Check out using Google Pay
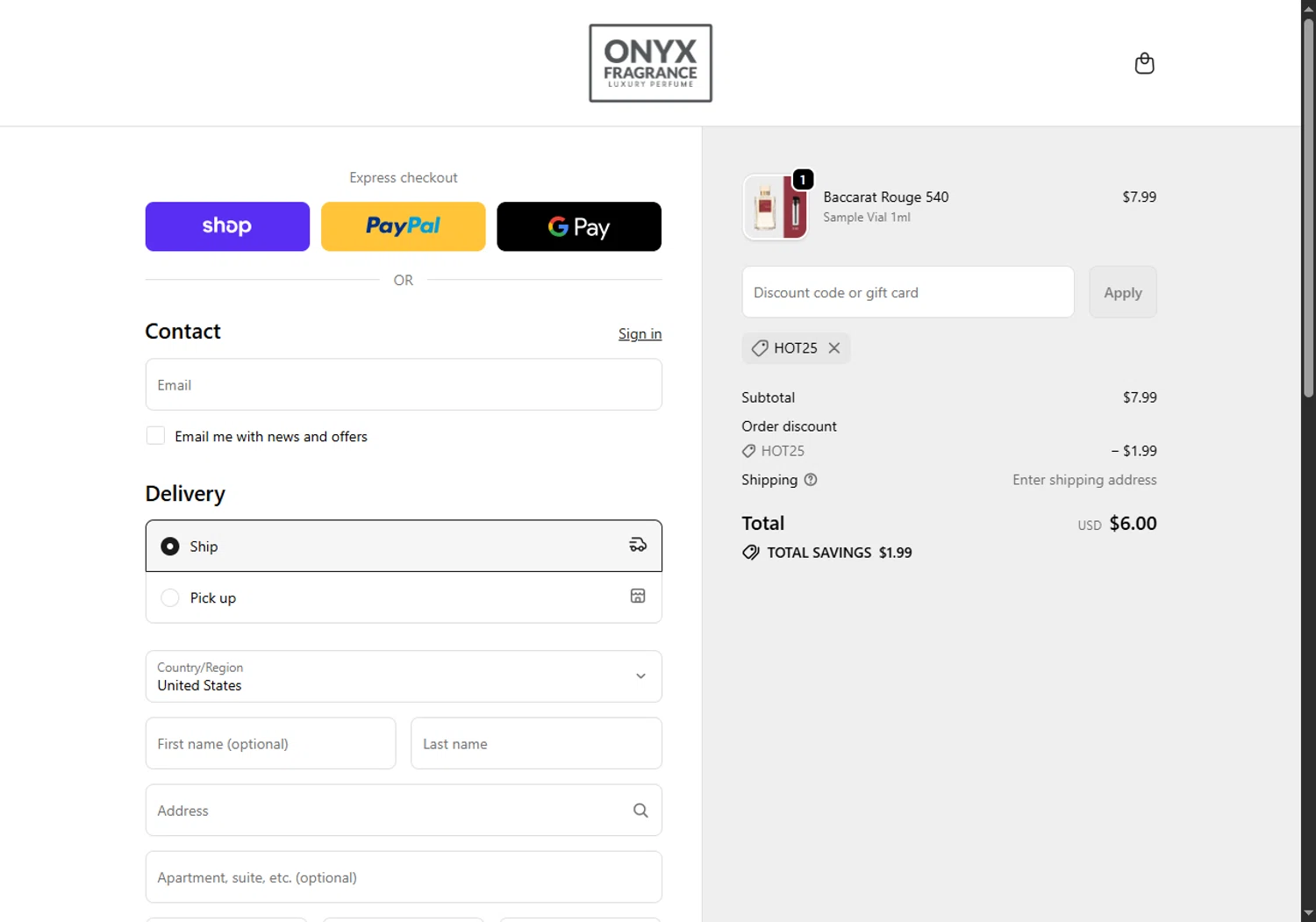Image resolution: width=1316 pixels, height=922 pixels. pyautogui.click(x=579, y=226)
